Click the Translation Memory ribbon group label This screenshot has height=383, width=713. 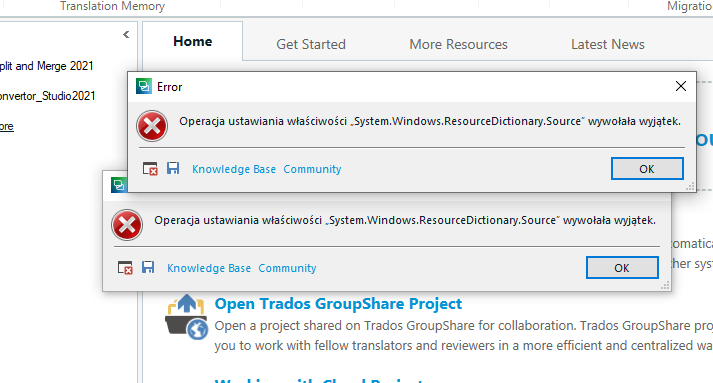pos(112,6)
